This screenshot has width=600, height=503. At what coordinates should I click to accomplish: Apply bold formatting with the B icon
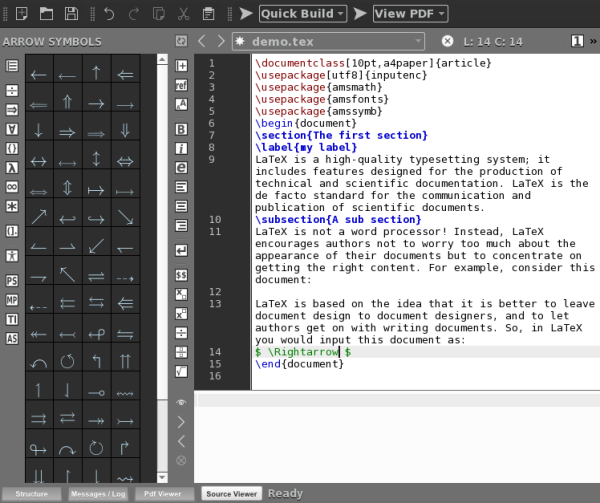pyautogui.click(x=182, y=129)
